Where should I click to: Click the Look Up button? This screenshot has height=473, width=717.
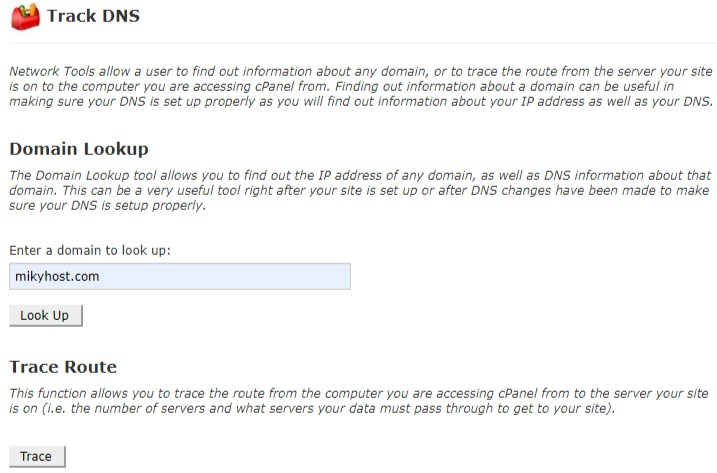(46, 316)
